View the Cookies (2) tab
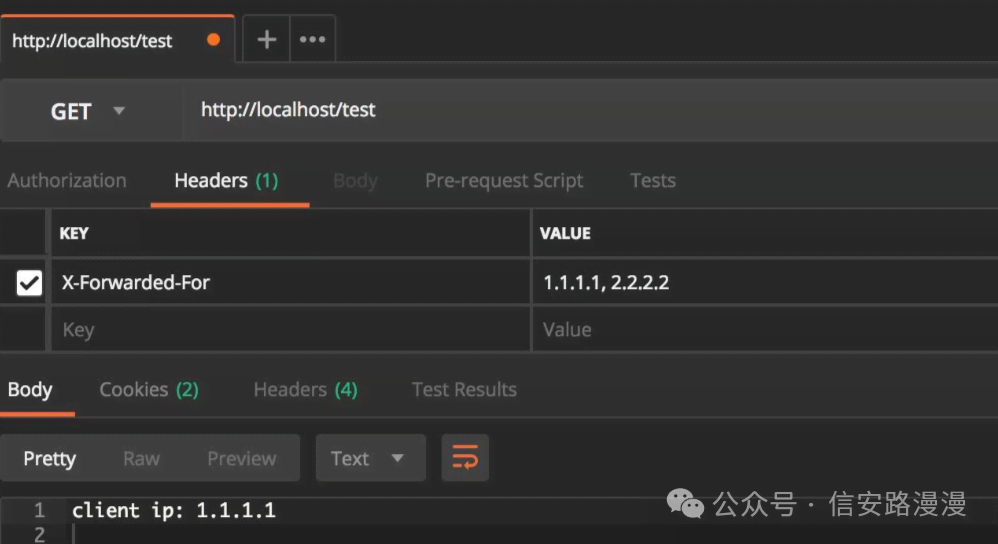The image size is (998, 544). click(149, 389)
